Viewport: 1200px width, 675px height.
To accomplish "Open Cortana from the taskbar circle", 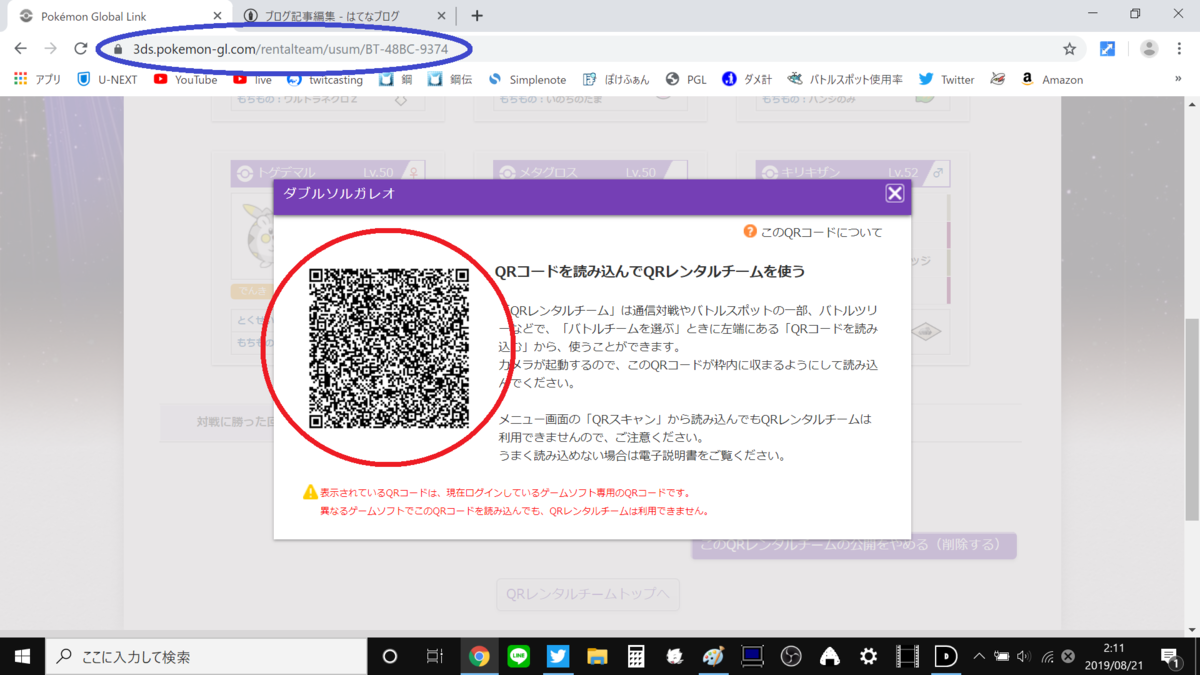I will [390, 656].
